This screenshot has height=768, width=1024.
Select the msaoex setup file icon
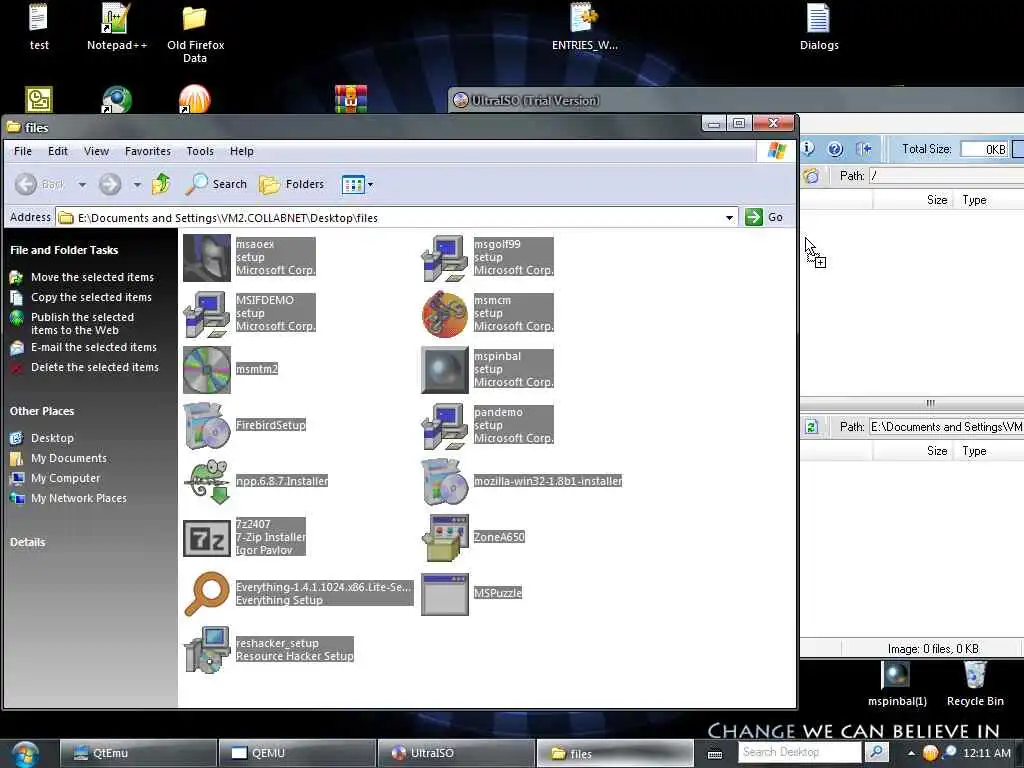coord(206,257)
